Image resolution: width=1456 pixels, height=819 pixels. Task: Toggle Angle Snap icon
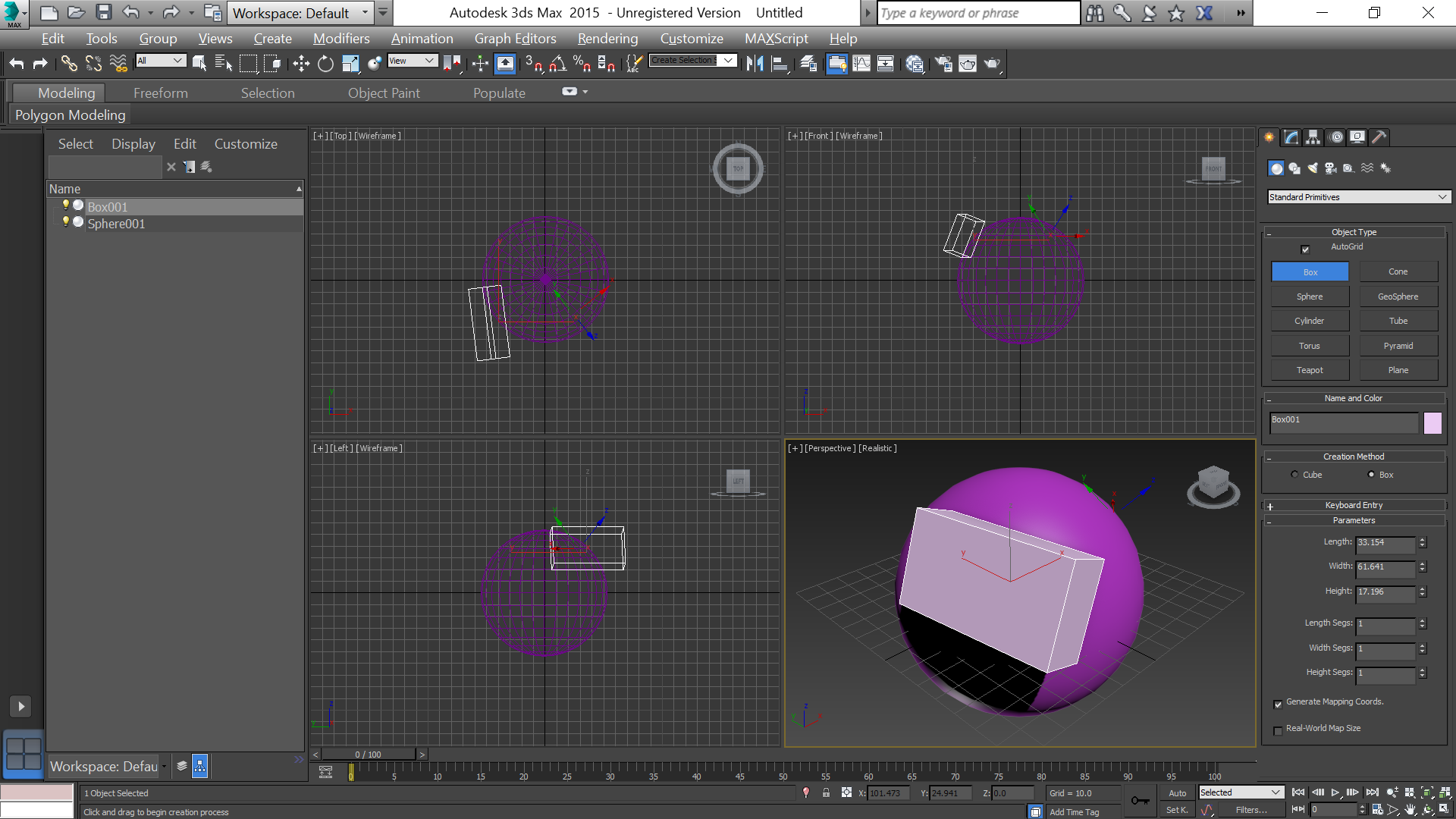coord(558,64)
